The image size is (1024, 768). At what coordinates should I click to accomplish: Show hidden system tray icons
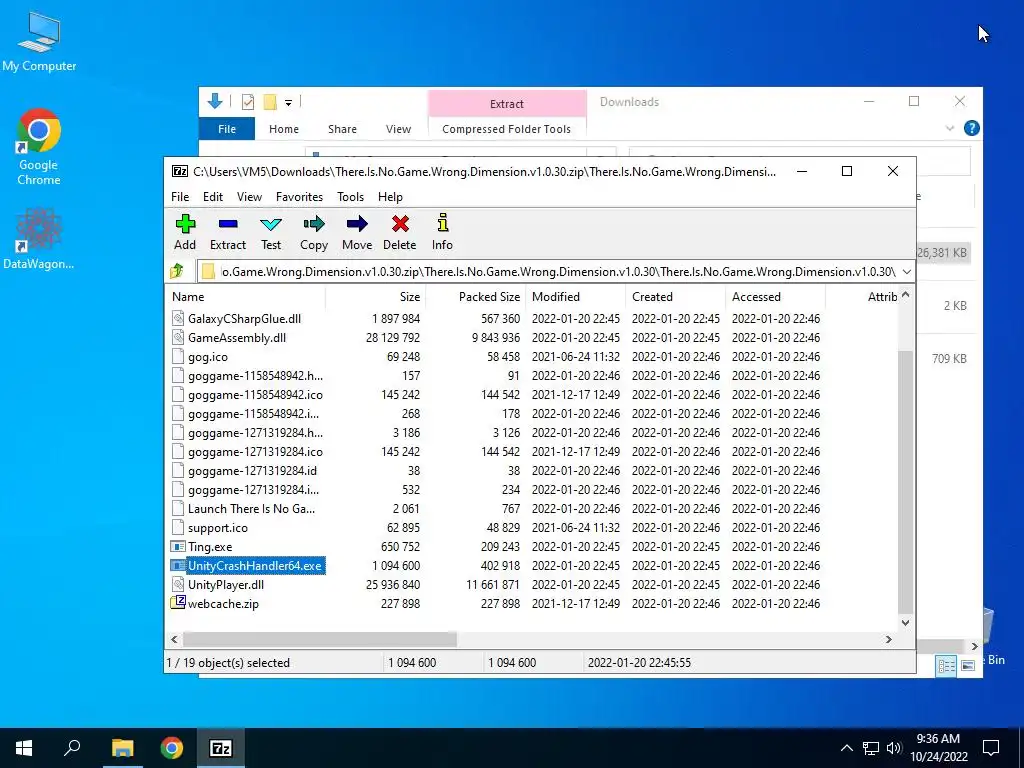(x=846, y=748)
